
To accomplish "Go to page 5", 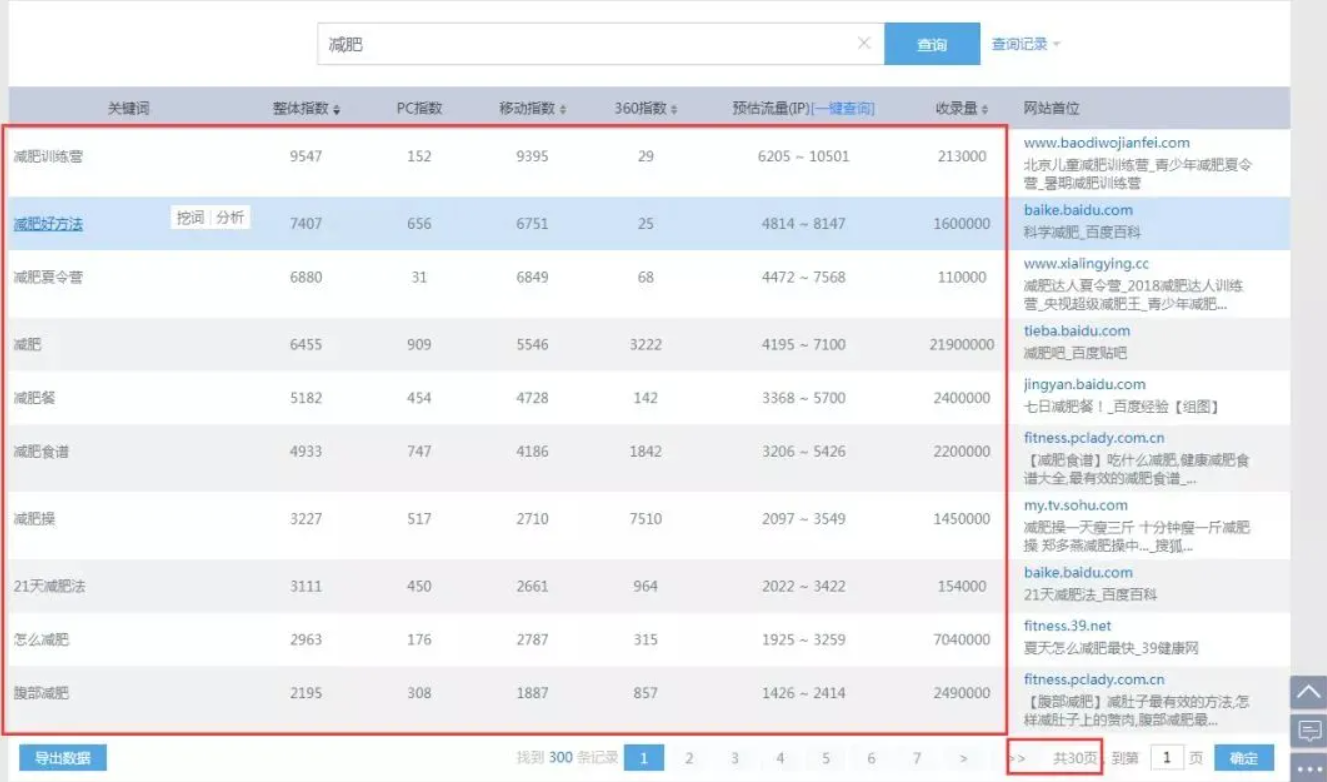I will (826, 758).
